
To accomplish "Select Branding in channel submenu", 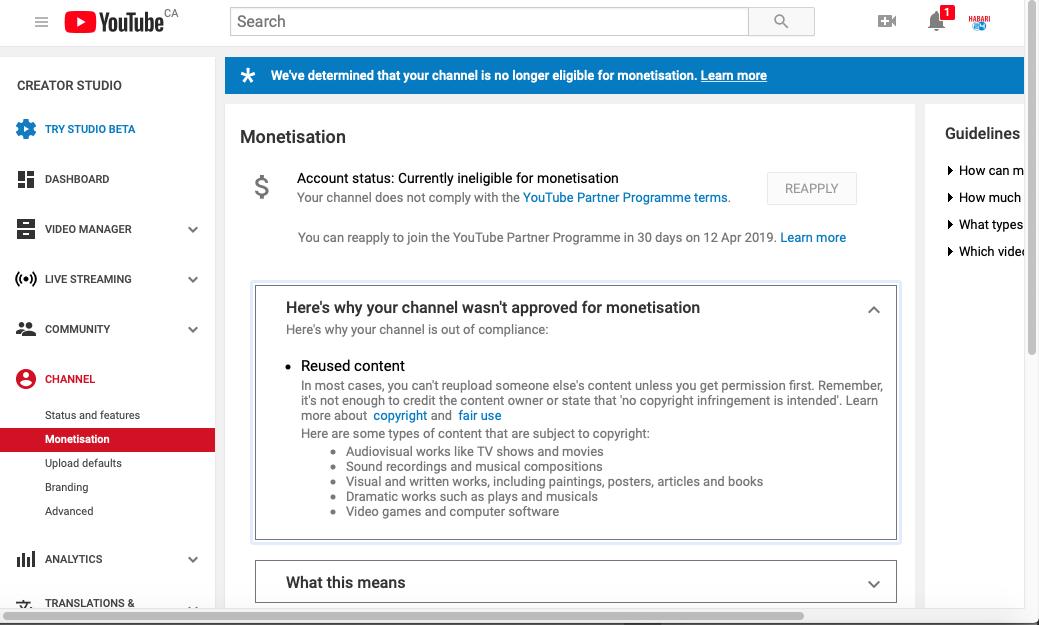I will pos(66,487).
